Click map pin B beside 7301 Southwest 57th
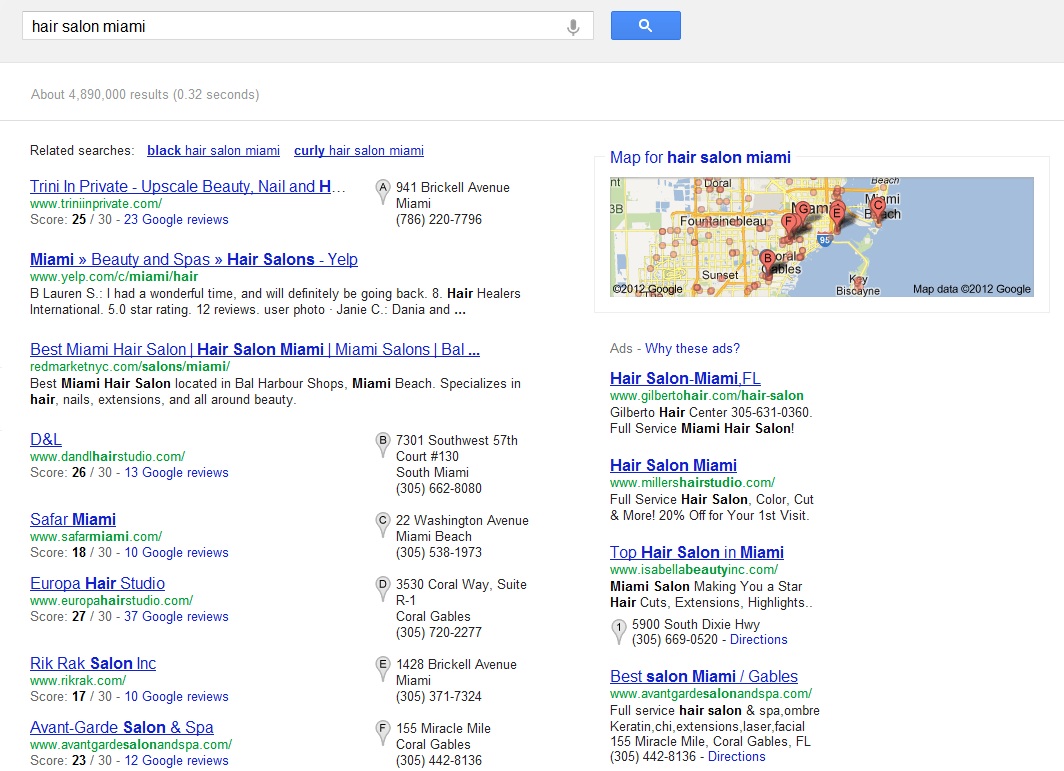Screen dimensions: 1064x771 [x=382, y=444]
